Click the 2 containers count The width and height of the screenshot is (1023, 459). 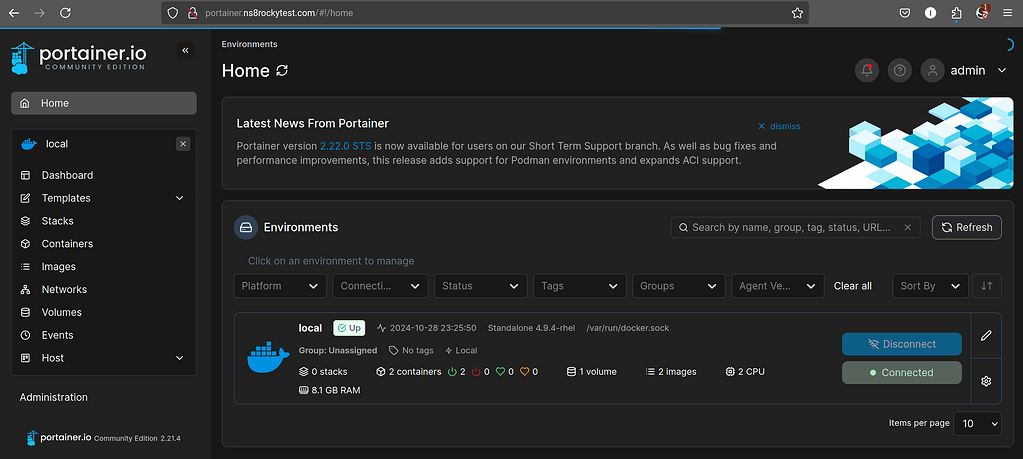[x=409, y=372]
